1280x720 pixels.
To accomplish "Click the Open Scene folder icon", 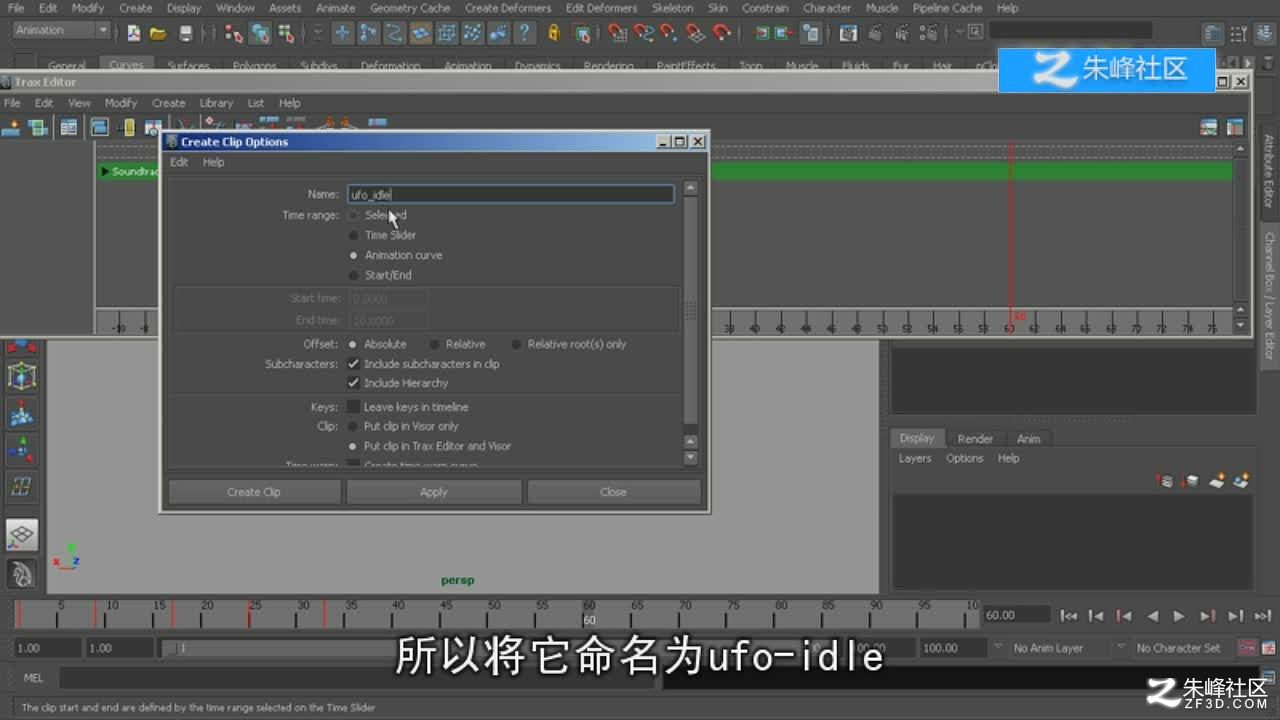I will coord(158,34).
